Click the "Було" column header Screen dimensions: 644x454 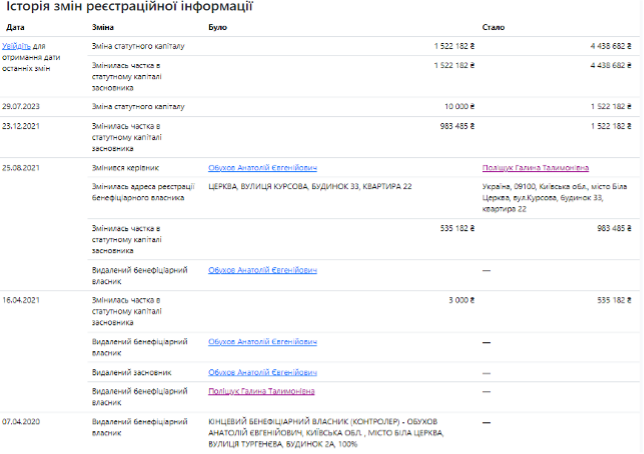[218, 27]
